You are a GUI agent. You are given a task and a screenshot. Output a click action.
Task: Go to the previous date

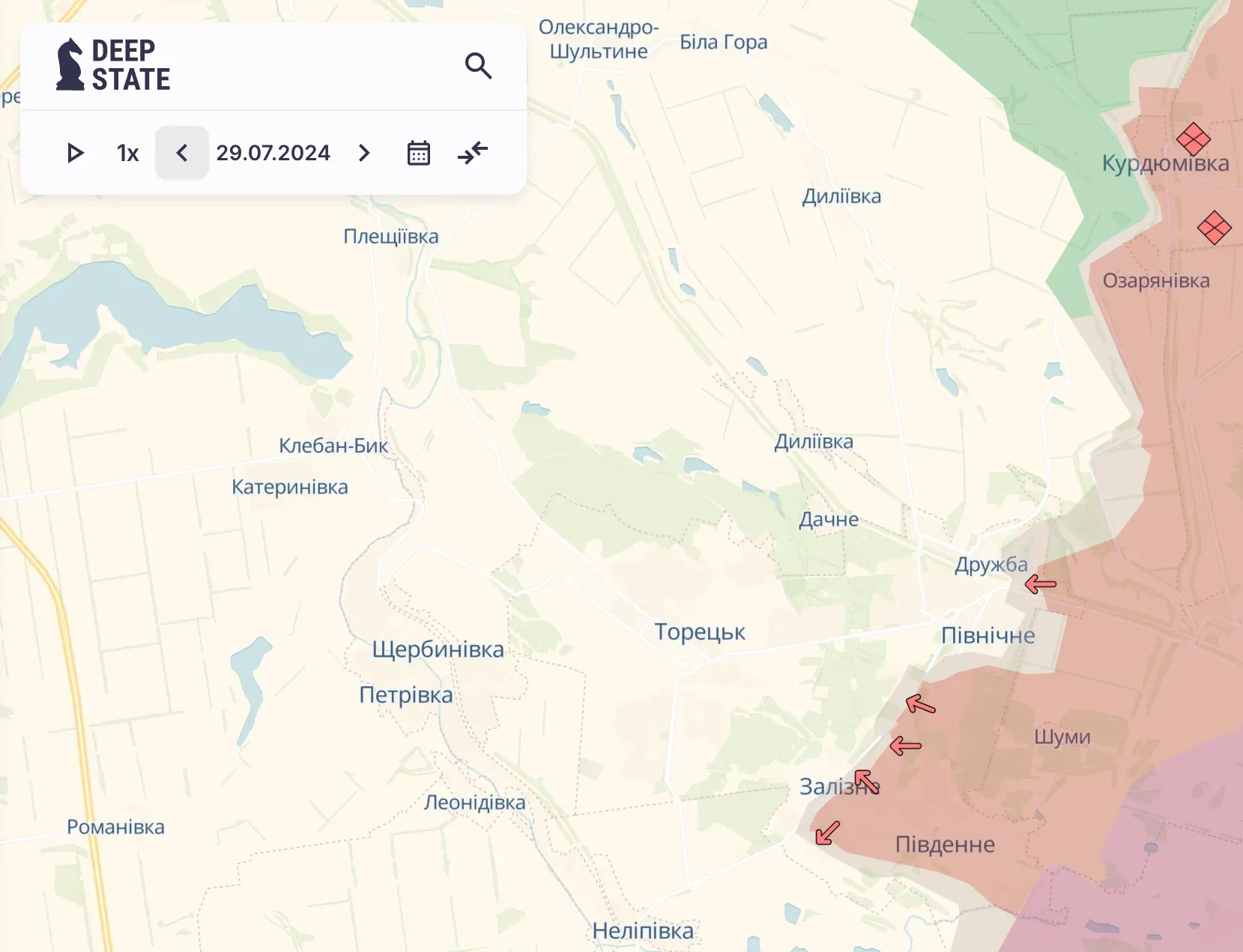[181, 153]
